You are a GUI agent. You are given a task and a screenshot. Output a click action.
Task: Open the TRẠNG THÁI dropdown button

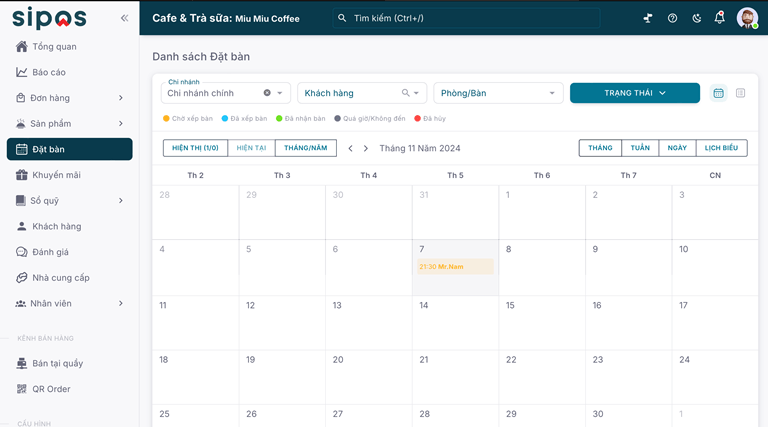[x=635, y=93]
